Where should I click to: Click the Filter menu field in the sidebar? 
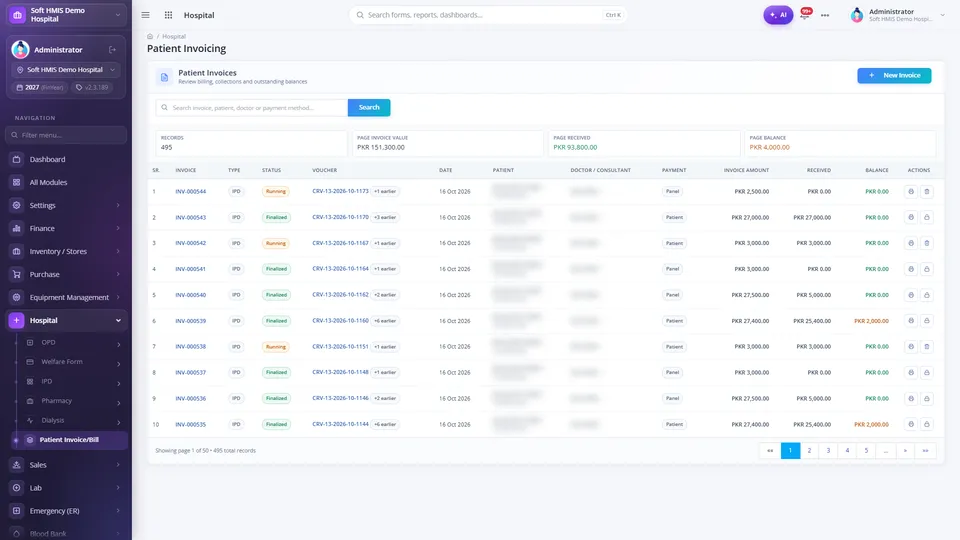click(66, 135)
